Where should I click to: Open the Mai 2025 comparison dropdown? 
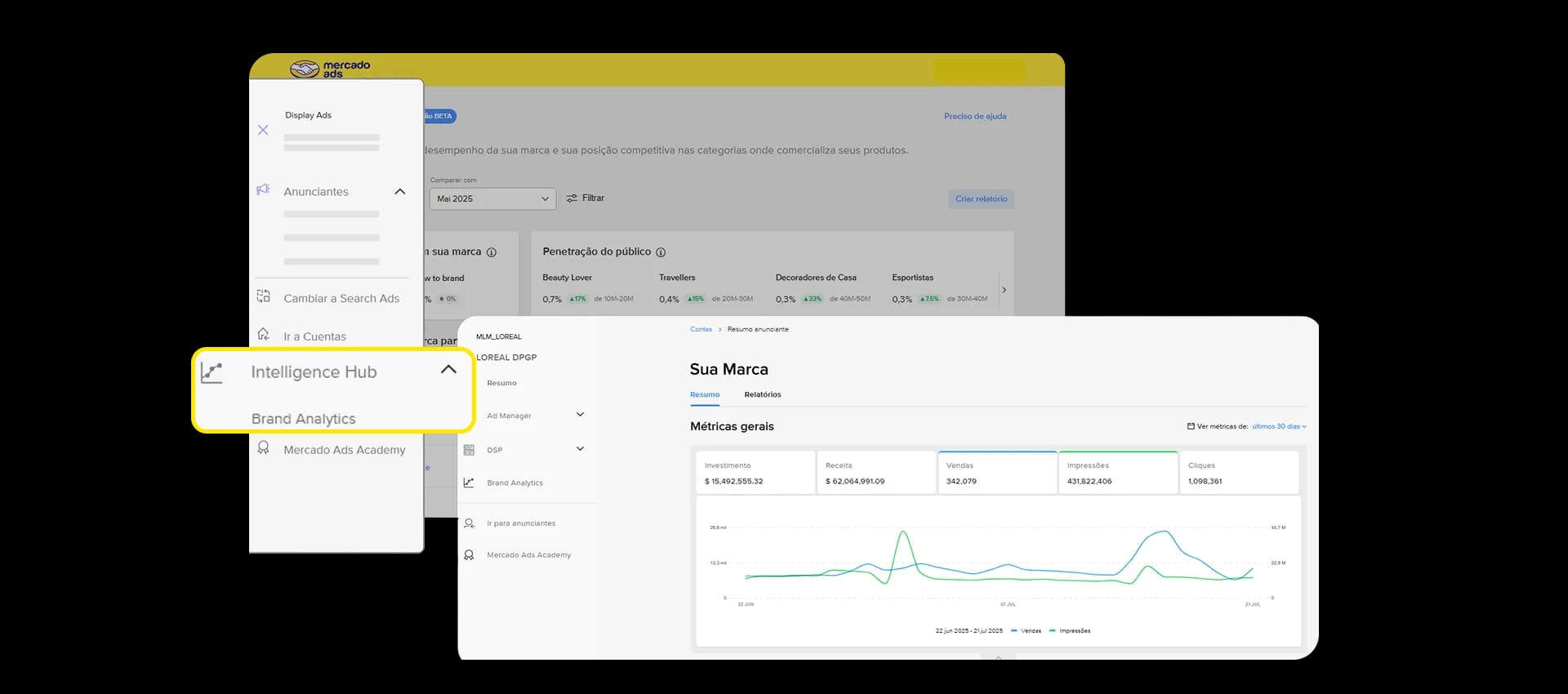(x=492, y=198)
